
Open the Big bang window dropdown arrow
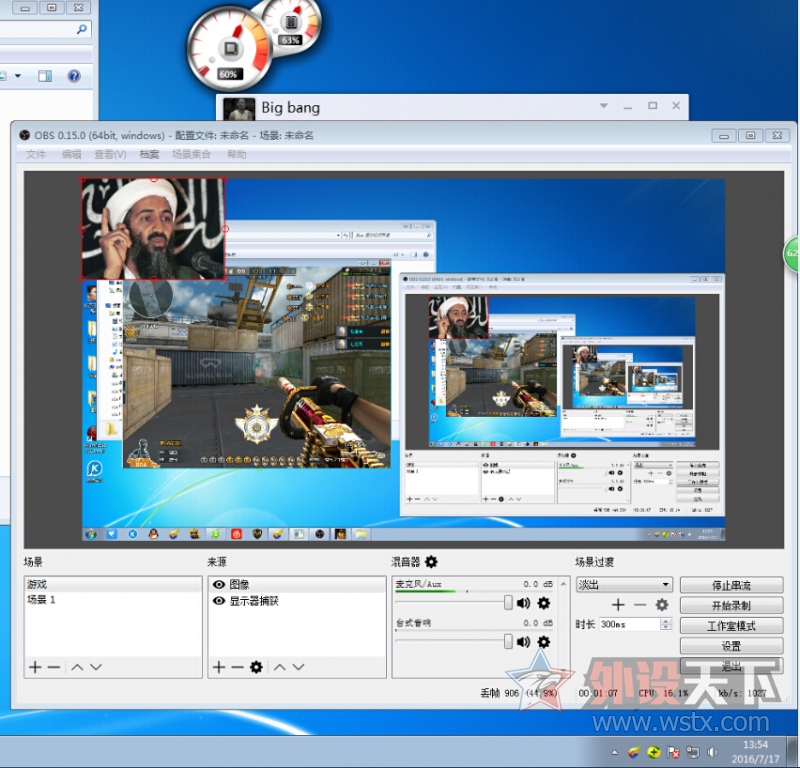[604, 106]
